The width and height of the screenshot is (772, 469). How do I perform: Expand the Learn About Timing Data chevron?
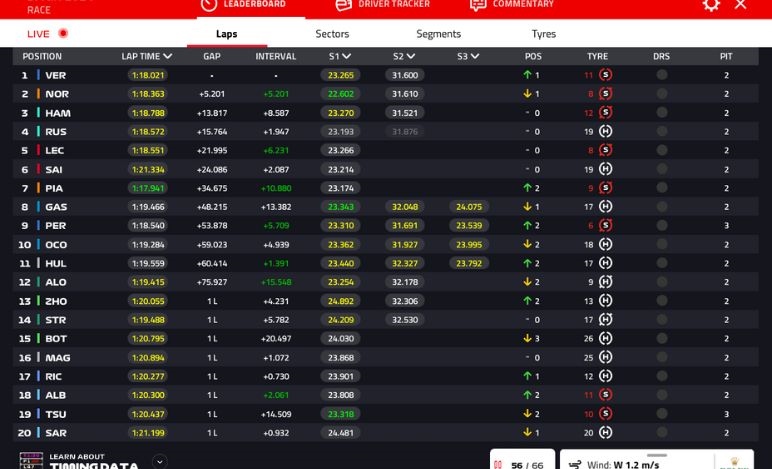[160, 461]
